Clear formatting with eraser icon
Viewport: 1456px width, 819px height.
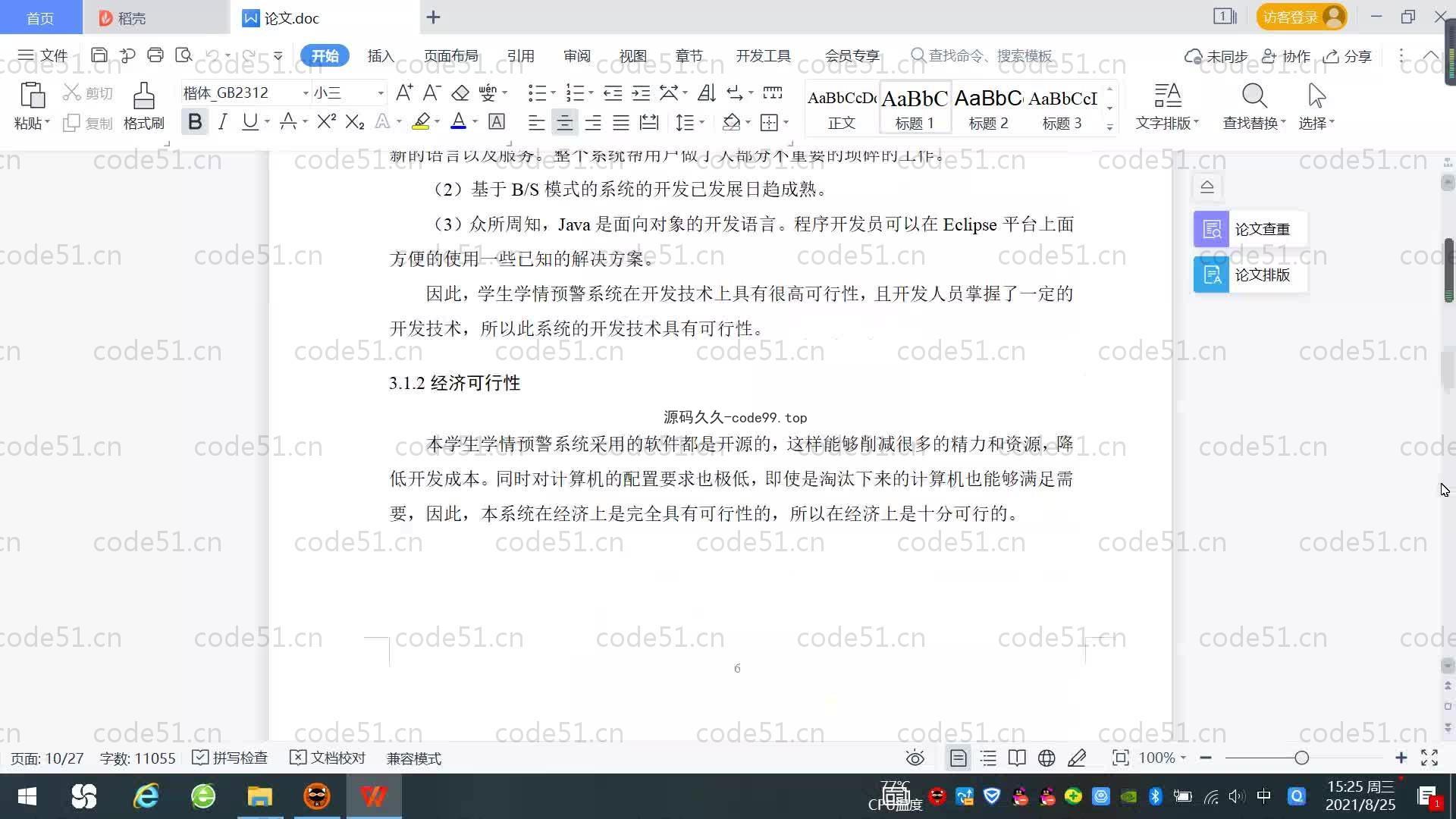coord(460,93)
